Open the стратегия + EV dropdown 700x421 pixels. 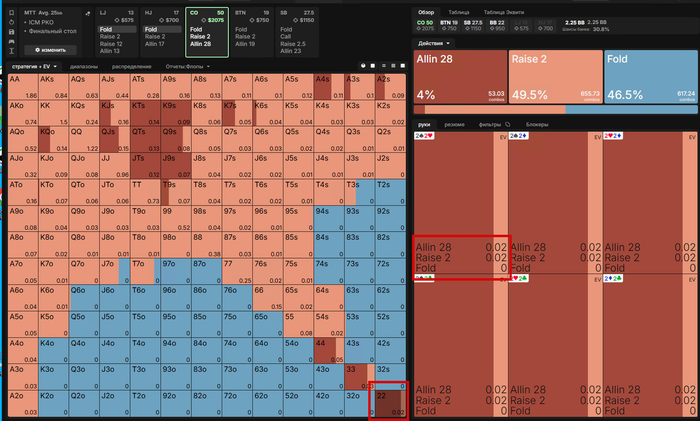(x=34, y=67)
